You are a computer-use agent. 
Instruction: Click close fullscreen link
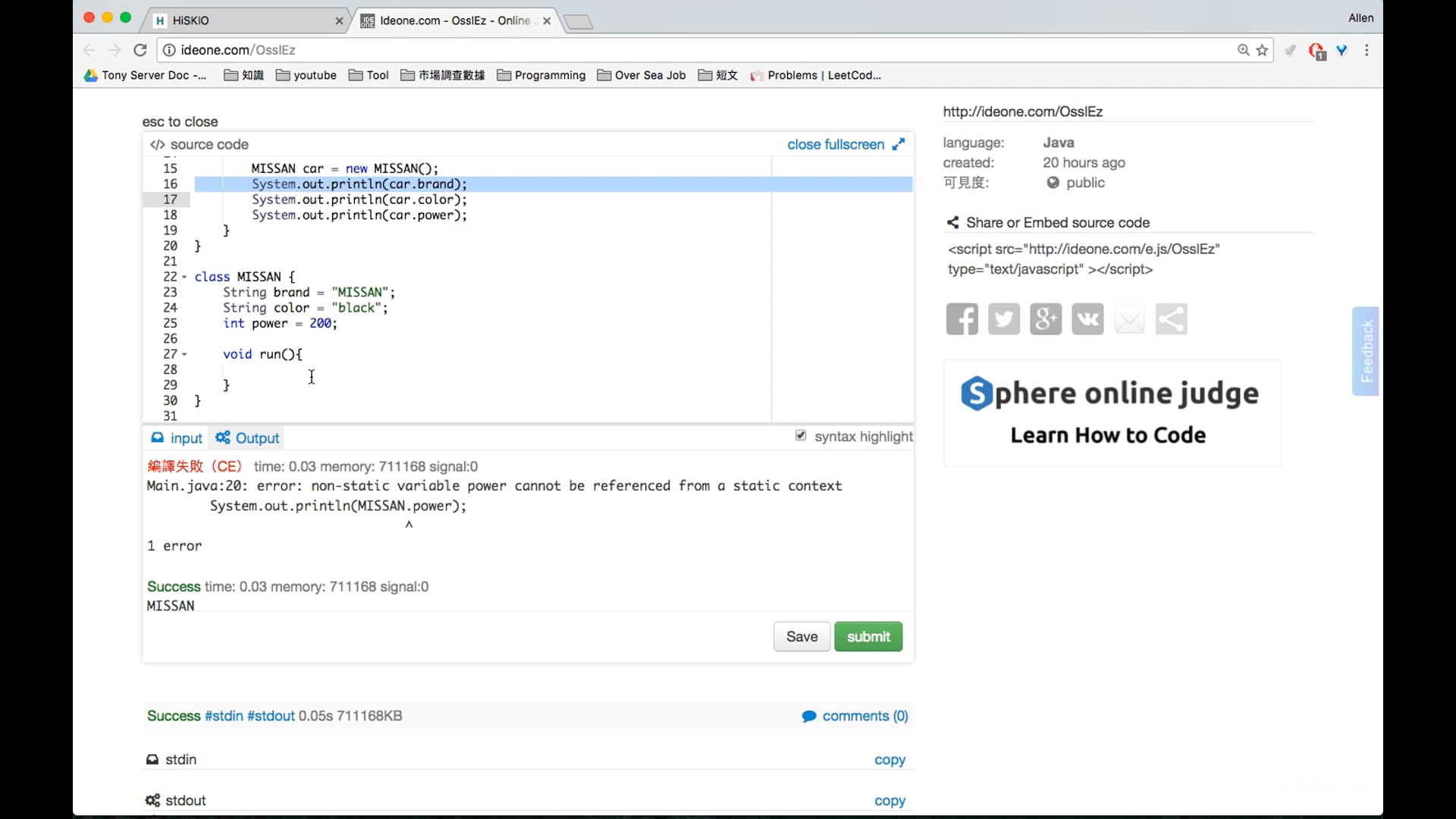click(836, 144)
